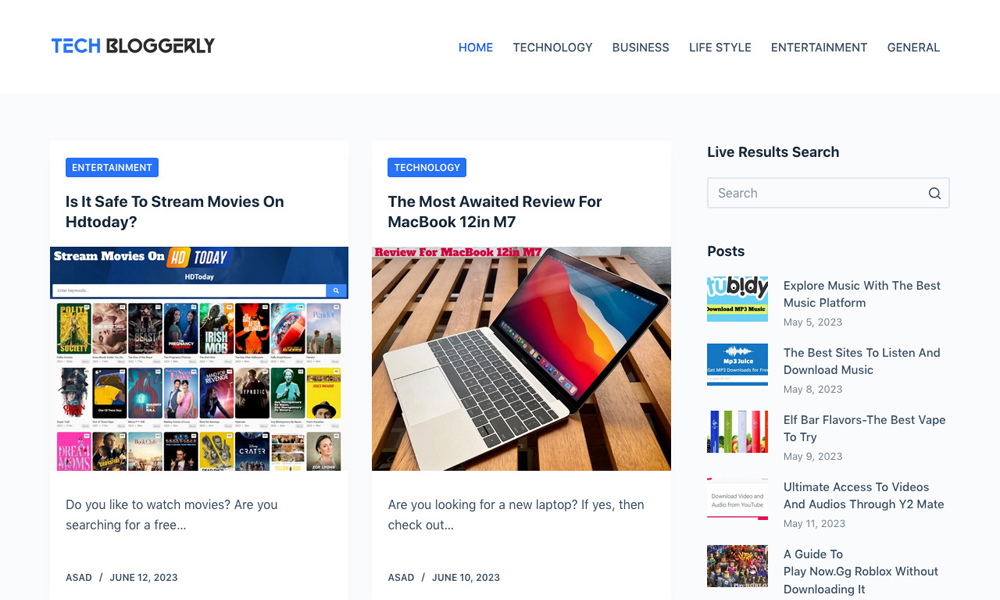Open the Elf Bar flavors thumbnail
This screenshot has width=1000, height=600.
[737, 432]
